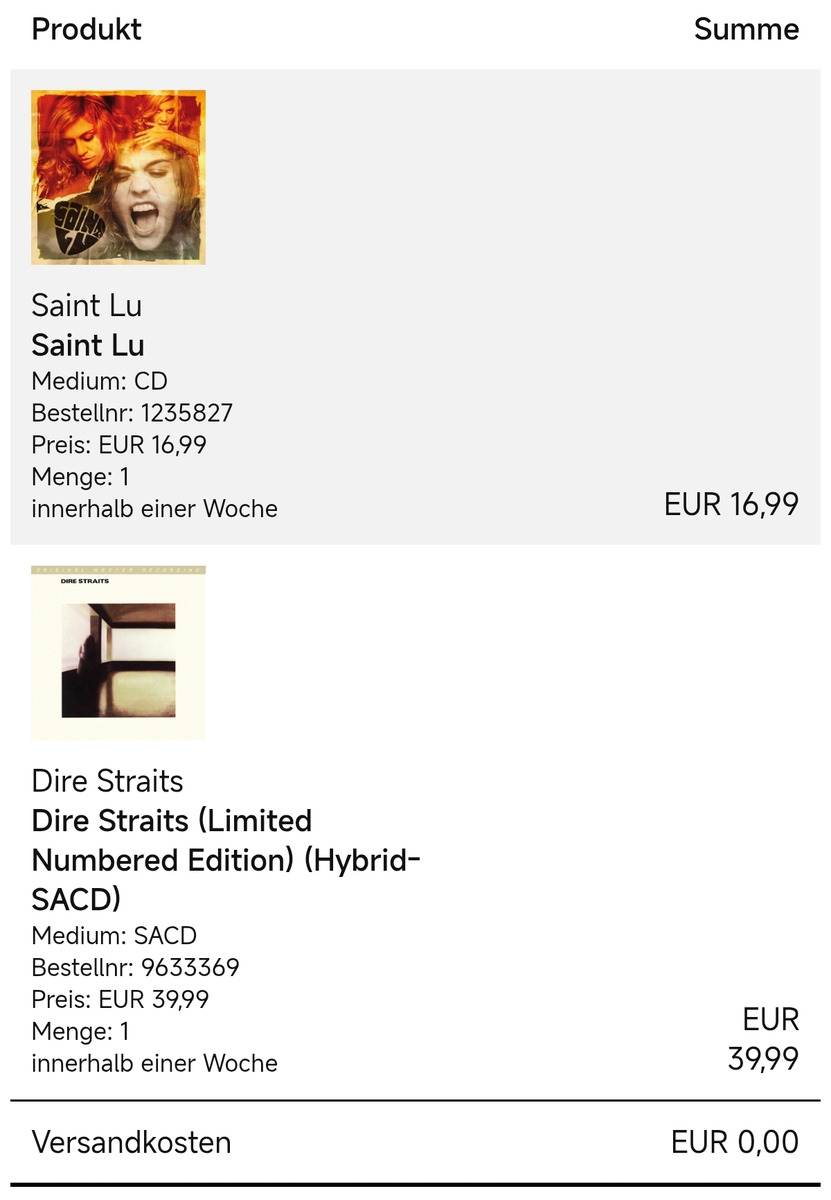Open the Dire Straits album cover thumbnail
The height and width of the screenshot is (1200, 831).
118,652
